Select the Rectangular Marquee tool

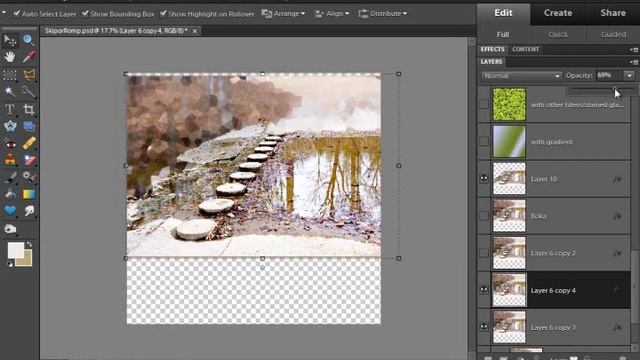point(10,75)
